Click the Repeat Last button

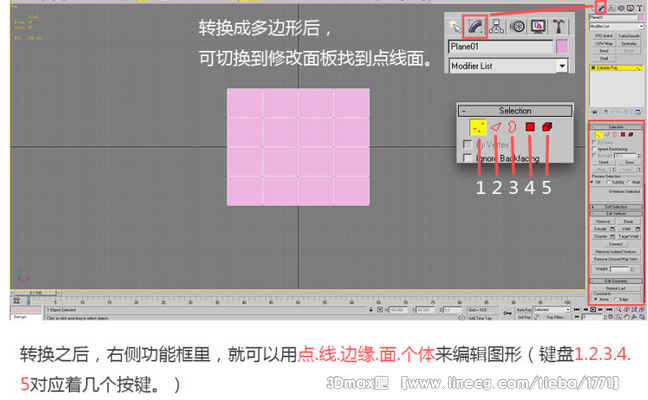(x=616, y=288)
